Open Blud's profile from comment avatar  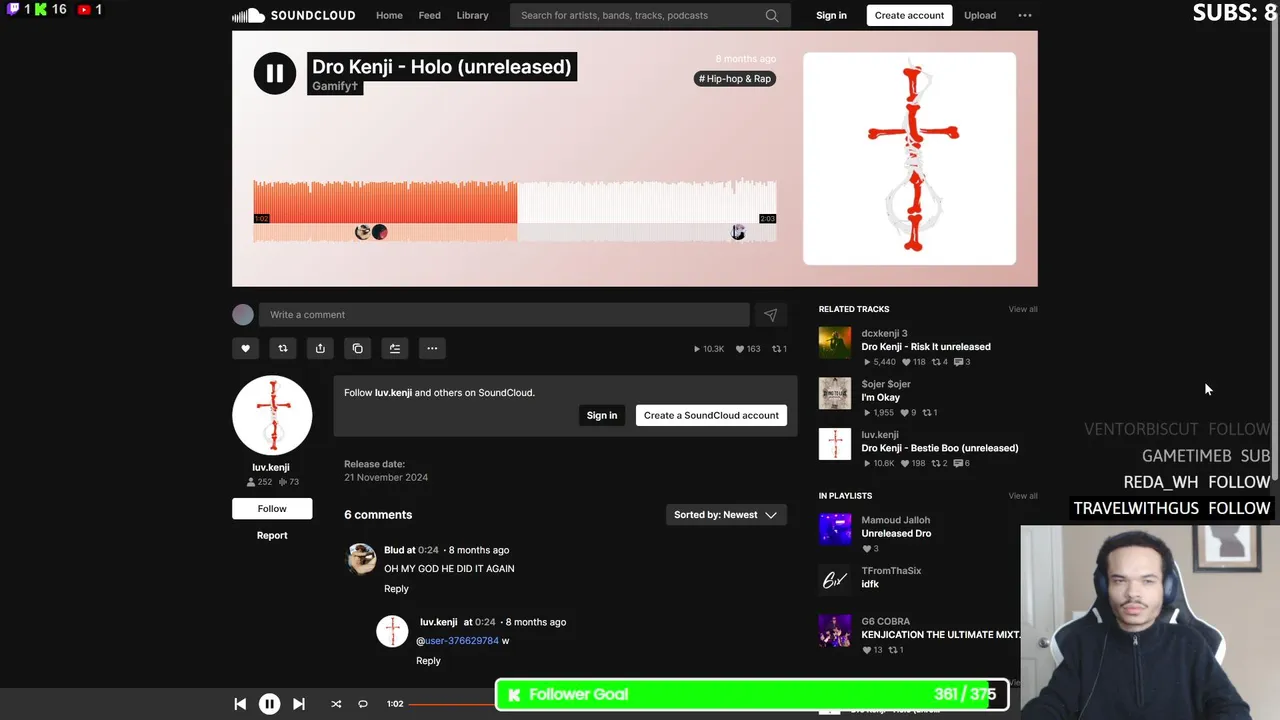coord(361,558)
